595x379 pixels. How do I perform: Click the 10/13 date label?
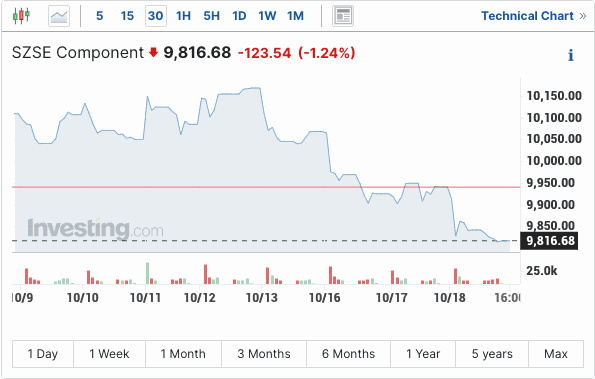click(x=261, y=298)
